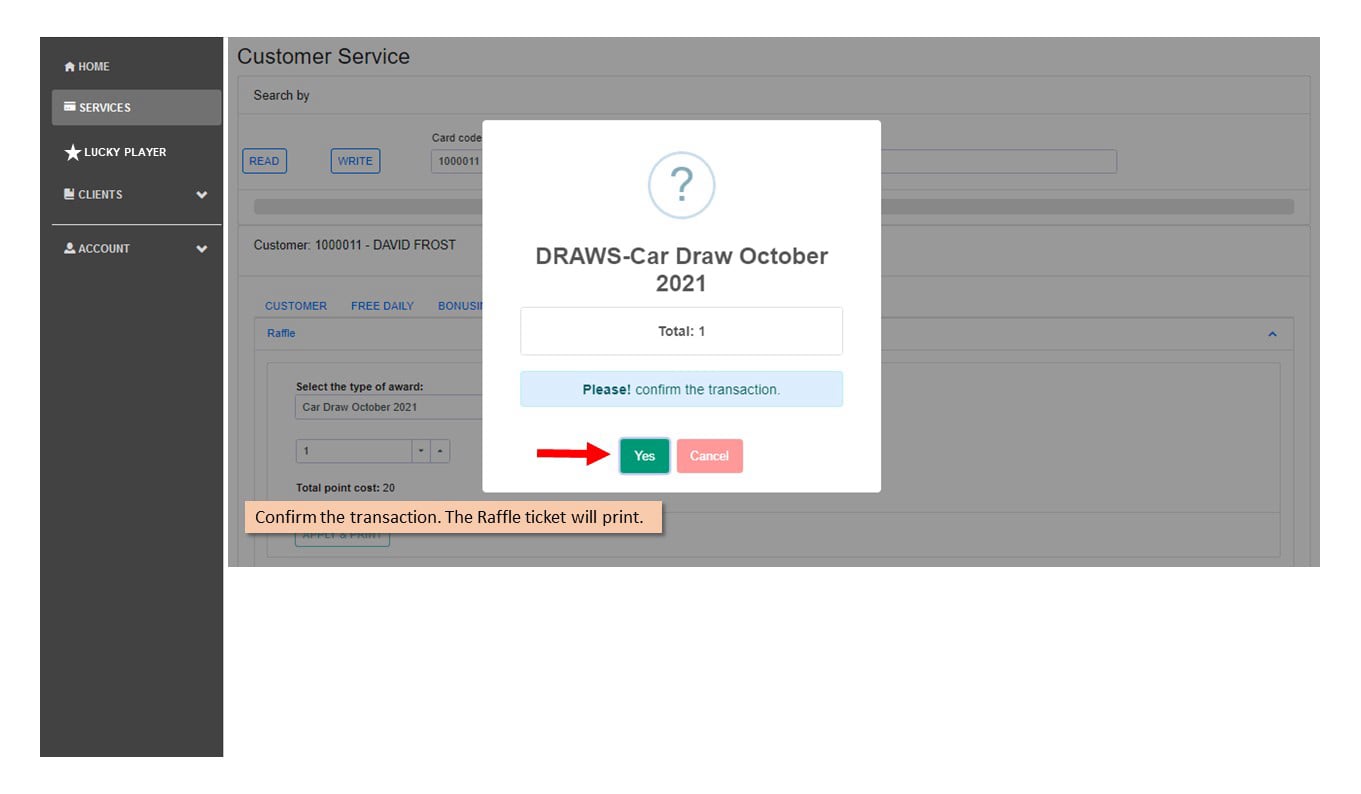Screen dimensions: 1361x794
Task: Click the Home house icon in sidebar
Action: [x=69, y=67]
